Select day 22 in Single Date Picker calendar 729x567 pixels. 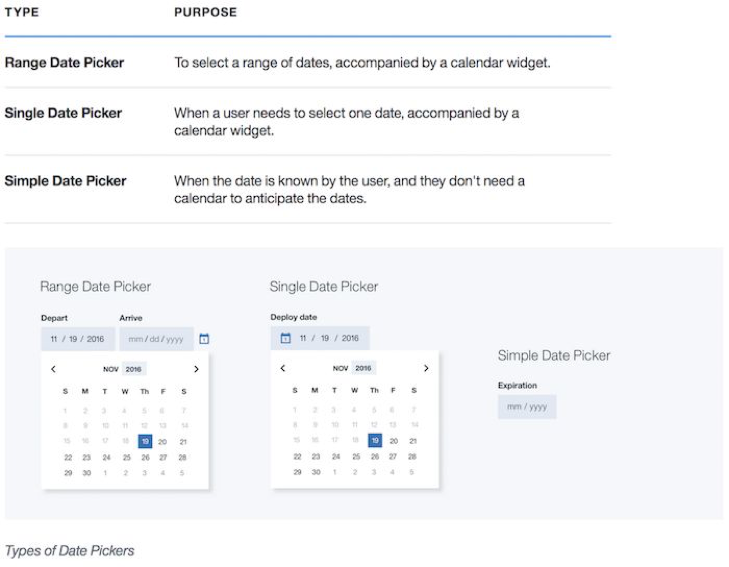point(297,457)
